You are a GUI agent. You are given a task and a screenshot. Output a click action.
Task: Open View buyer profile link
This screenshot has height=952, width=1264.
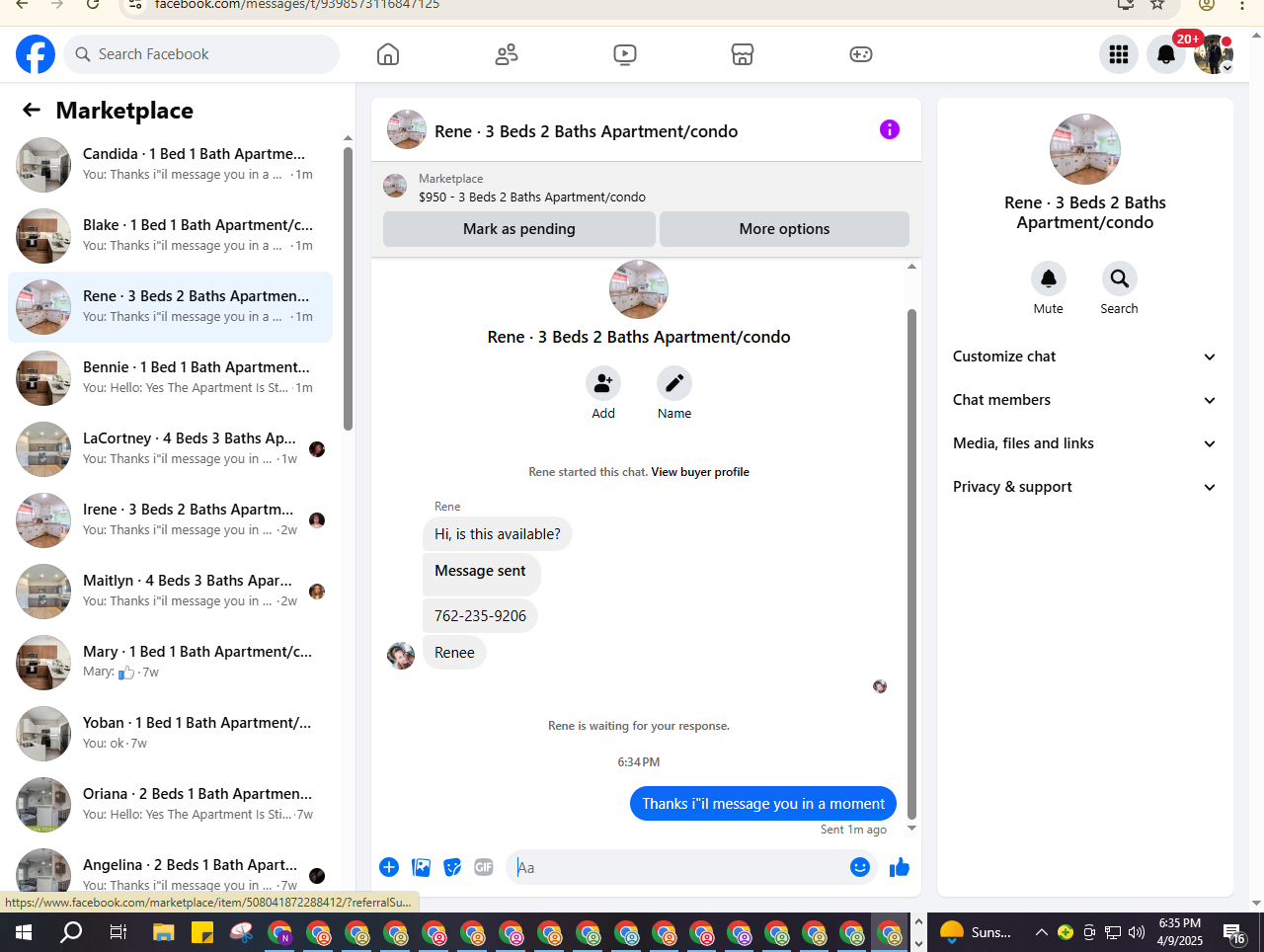click(x=700, y=472)
